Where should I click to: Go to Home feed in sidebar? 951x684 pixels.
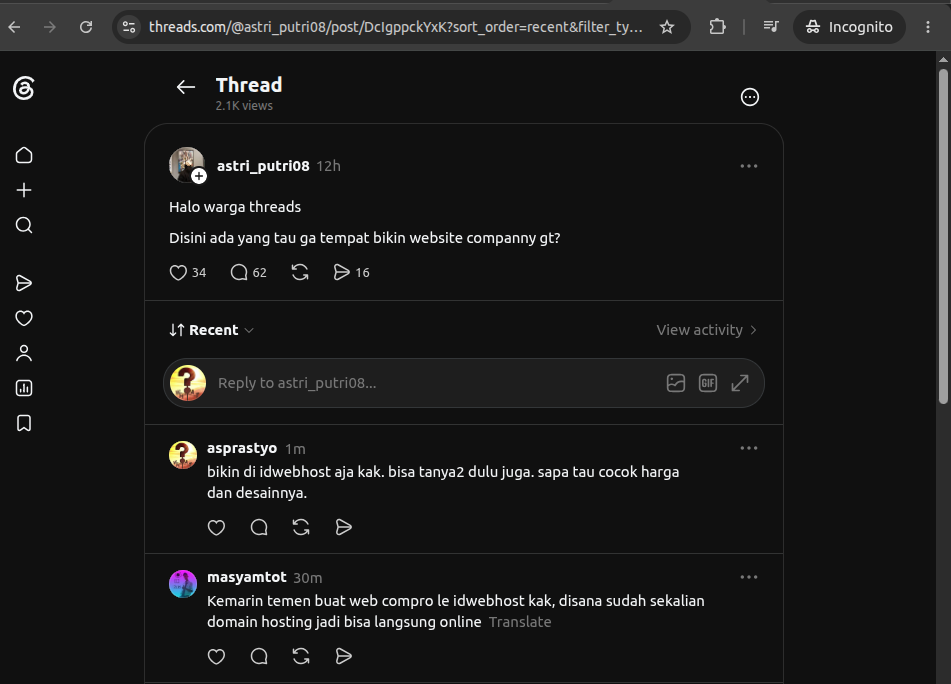tap(24, 155)
